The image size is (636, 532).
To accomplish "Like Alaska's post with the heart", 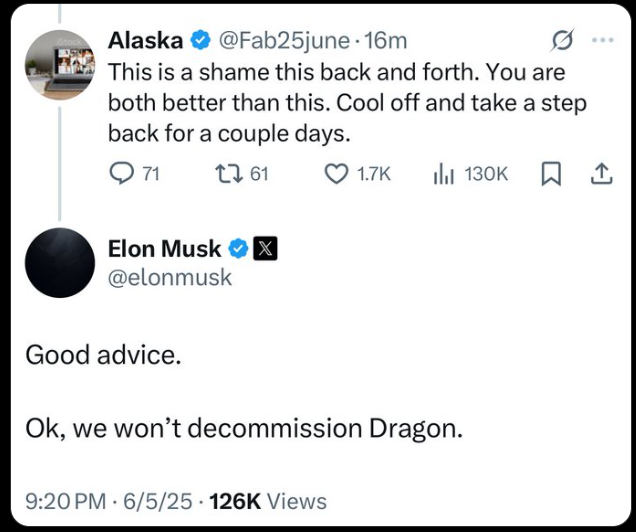I will 337,174.
